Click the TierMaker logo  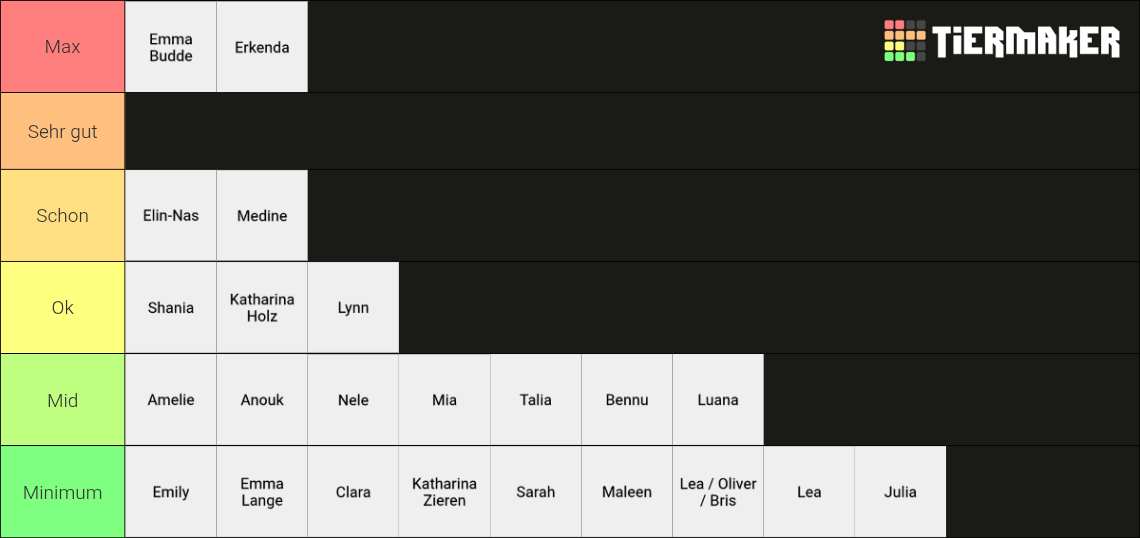coord(1001,41)
